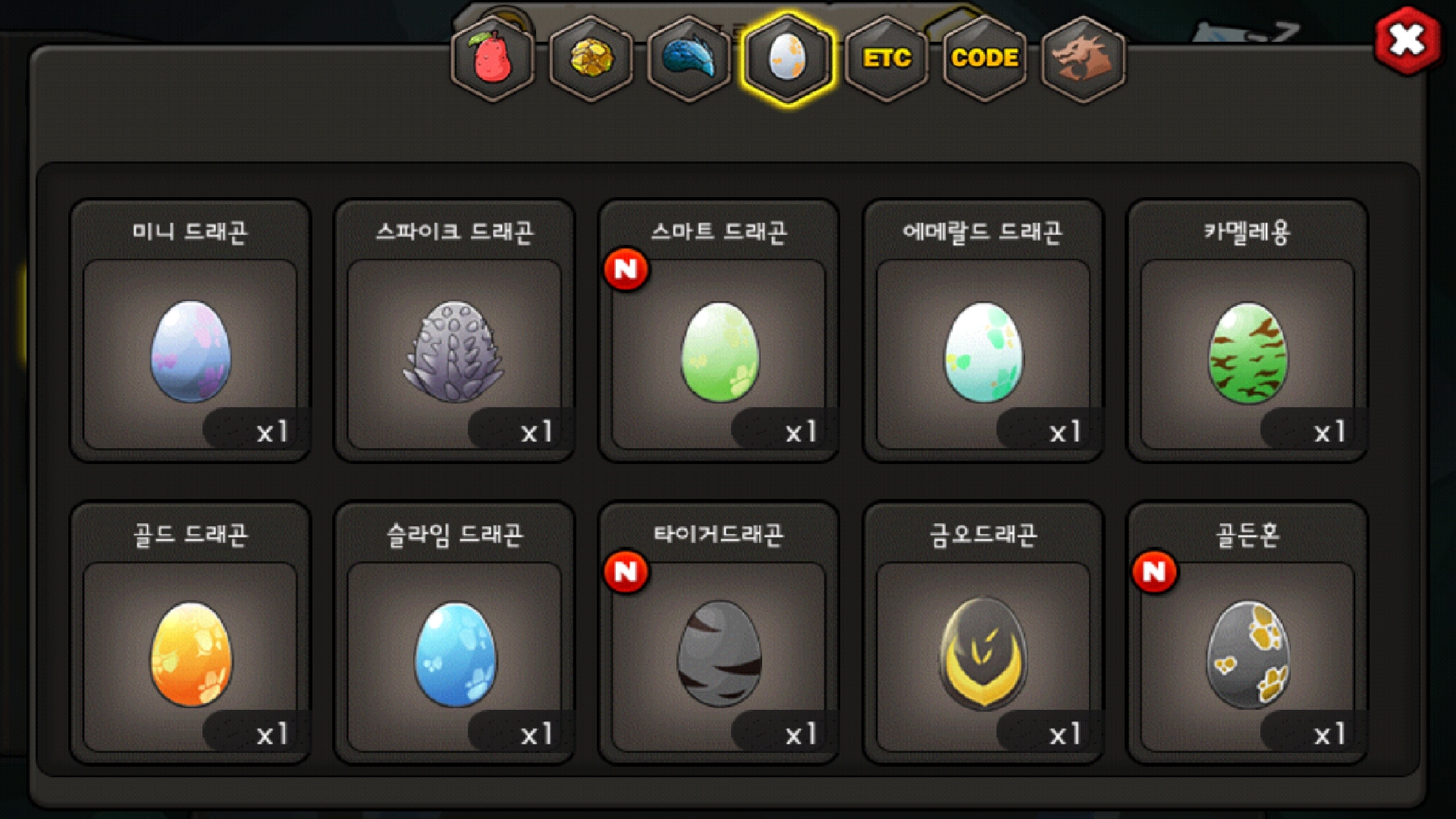Open the gold nugget inventory tab
The height and width of the screenshot is (819, 1456).
[x=591, y=58]
